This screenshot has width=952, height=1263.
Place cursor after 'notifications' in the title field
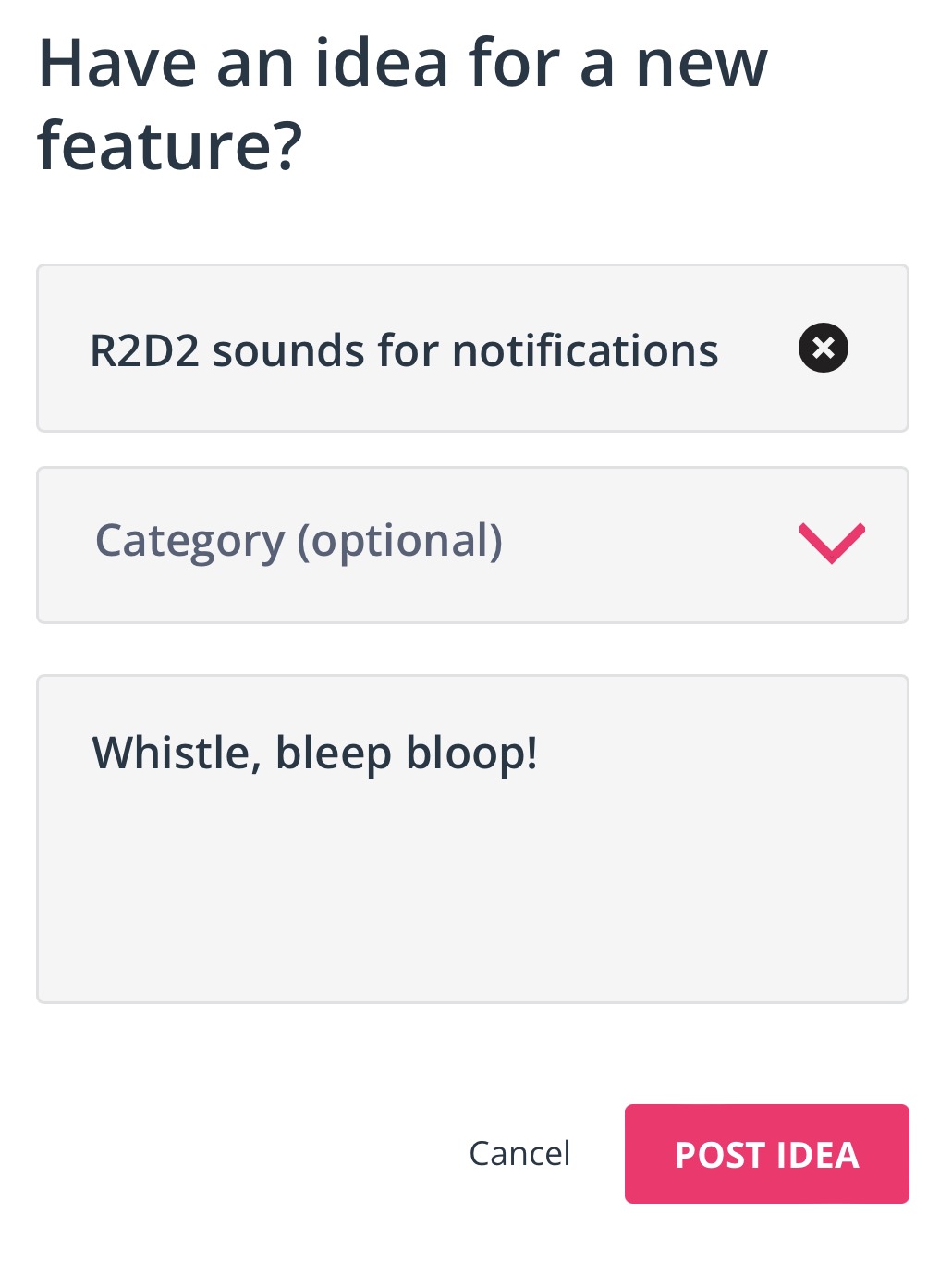(x=721, y=351)
